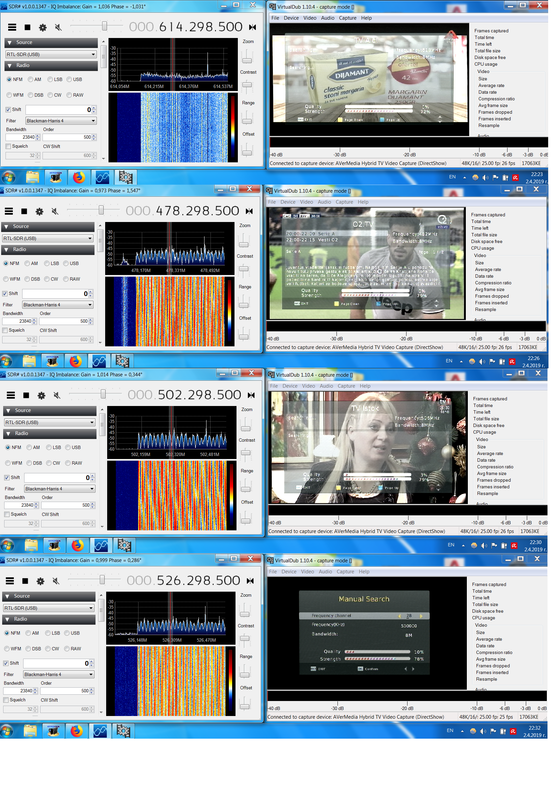The image size is (552, 800).
Task: Toggle mute speaker in SDR# tuned to 614.298.500
Action: [58, 27]
